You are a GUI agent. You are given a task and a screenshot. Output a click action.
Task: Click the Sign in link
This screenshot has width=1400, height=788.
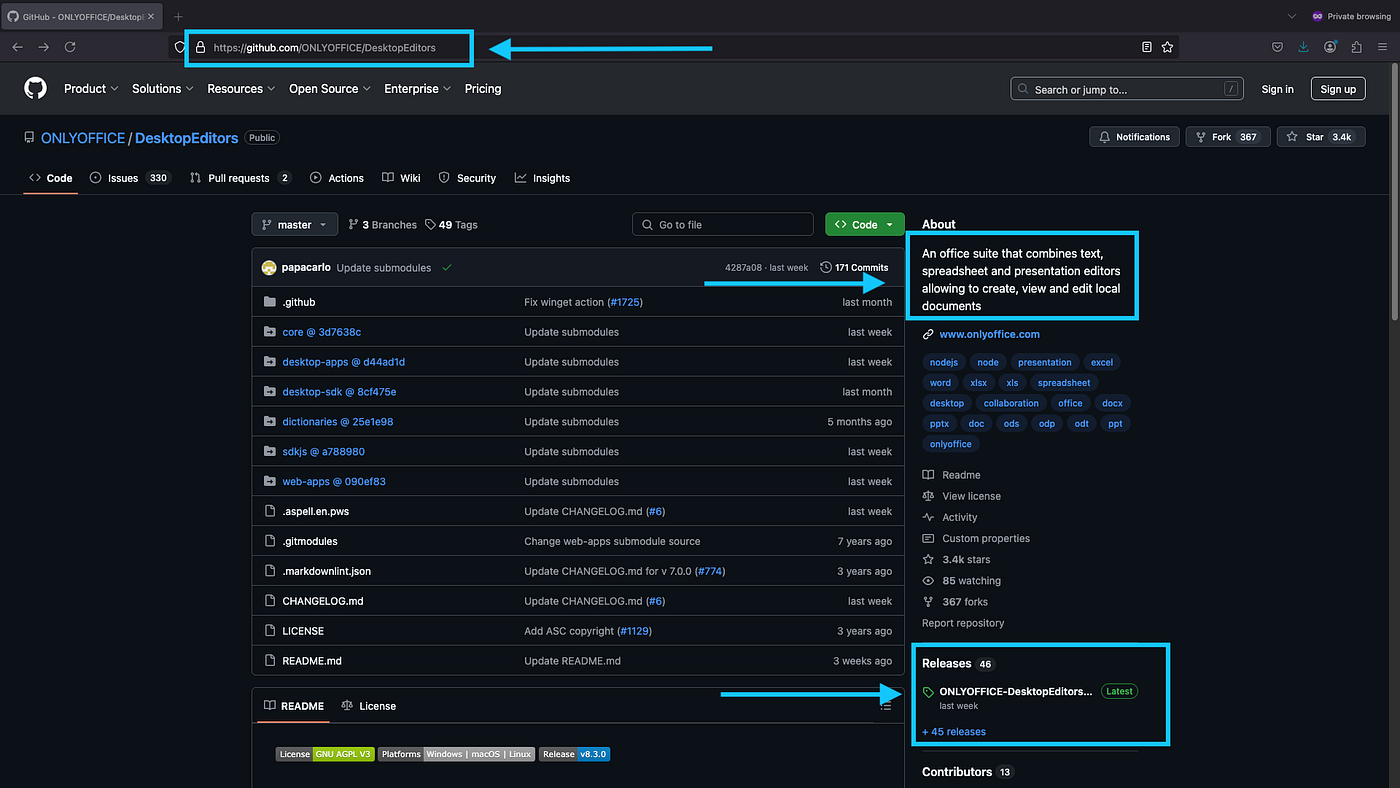point(1277,89)
